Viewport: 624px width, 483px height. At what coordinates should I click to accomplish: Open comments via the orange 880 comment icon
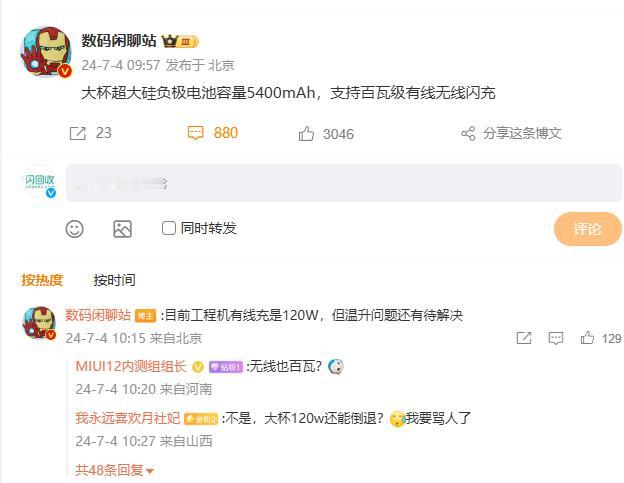tap(195, 133)
